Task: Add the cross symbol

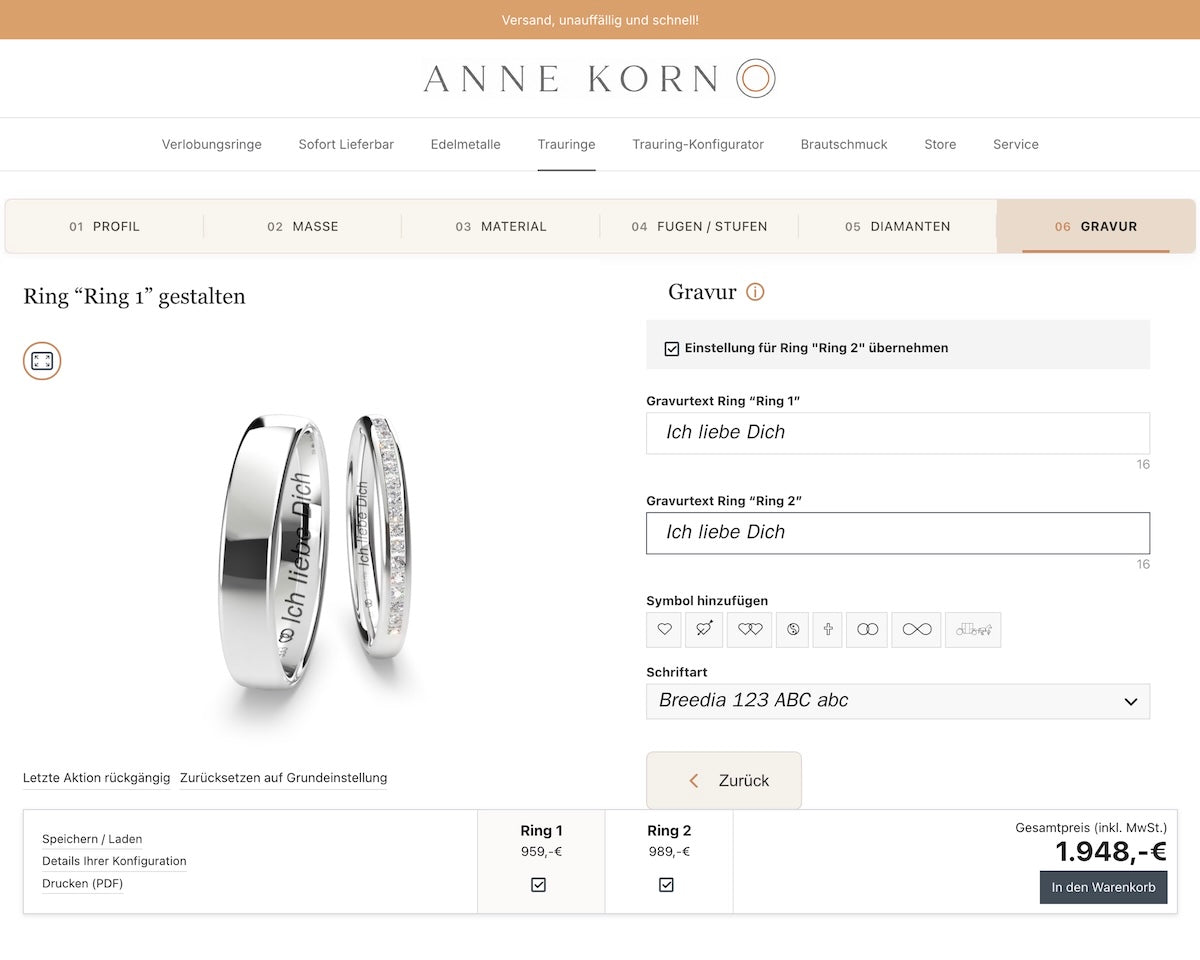Action: [828, 629]
